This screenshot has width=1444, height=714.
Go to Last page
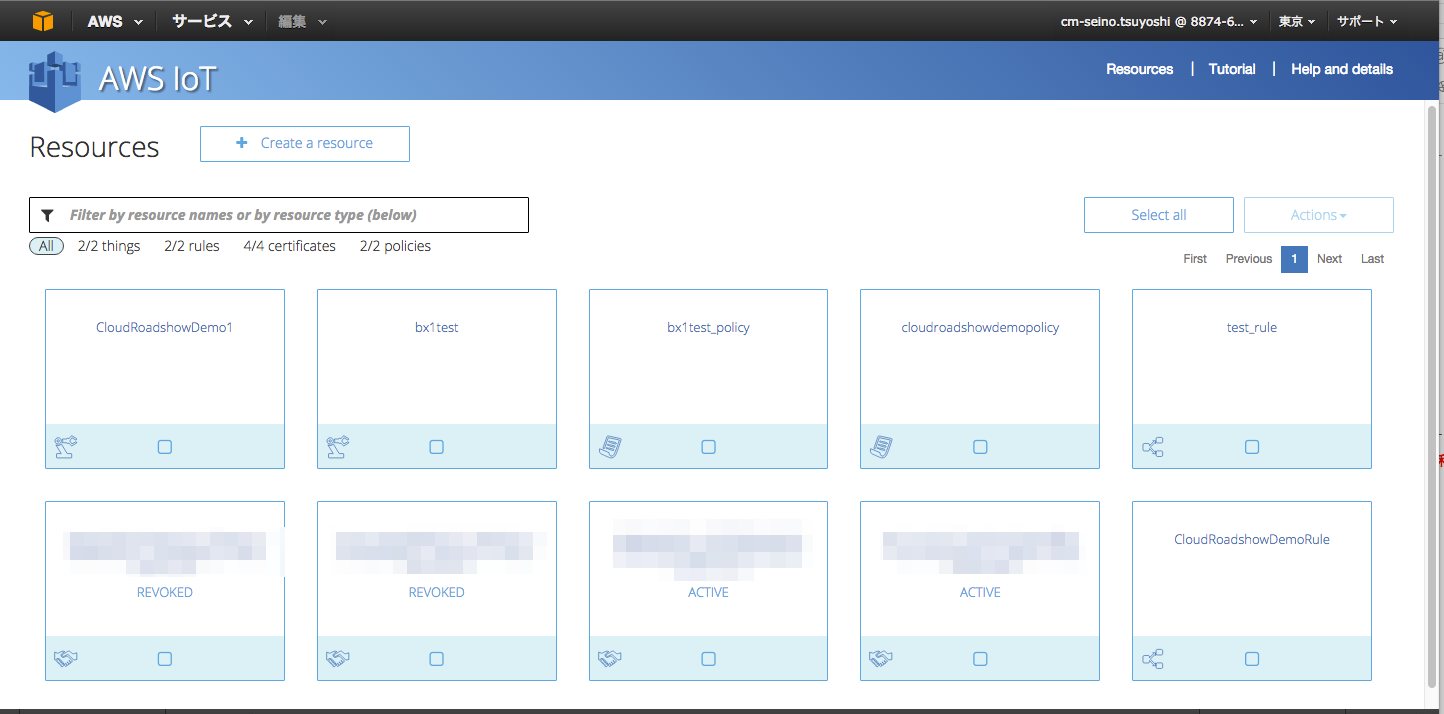point(1372,259)
